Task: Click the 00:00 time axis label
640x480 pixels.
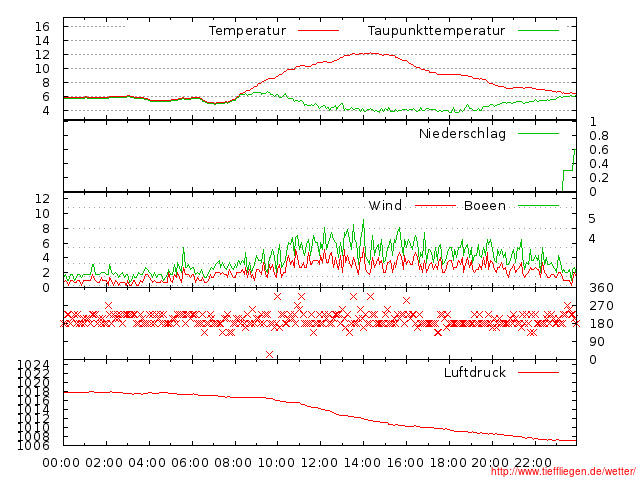Action: point(61,463)
